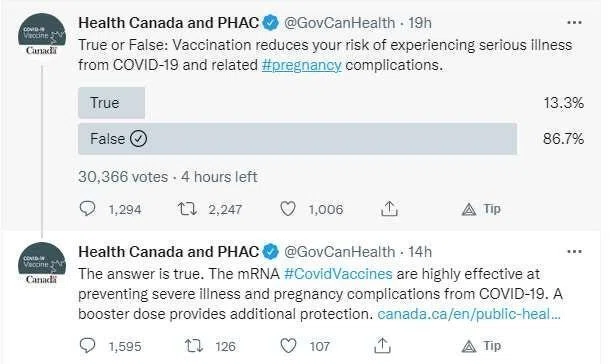Like the answer tweet with 107 likes
The width and height of the screenshot is (610, 364).
coord(288,346)
